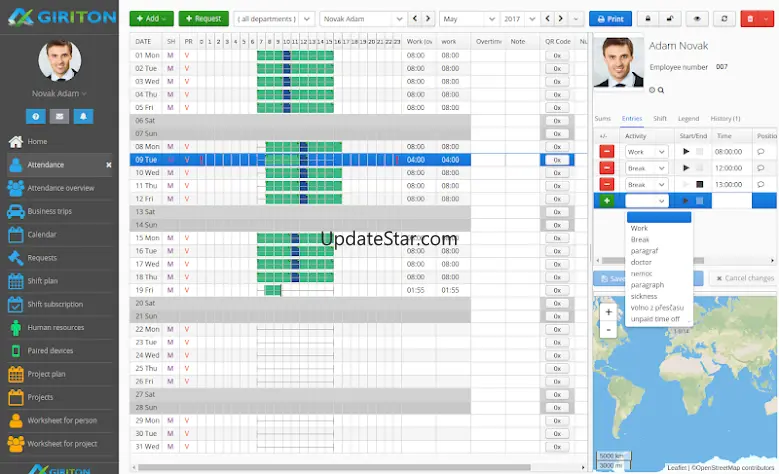779x474 pixels.
Task: Switch to the Legend tab
Action: point(689,119)
